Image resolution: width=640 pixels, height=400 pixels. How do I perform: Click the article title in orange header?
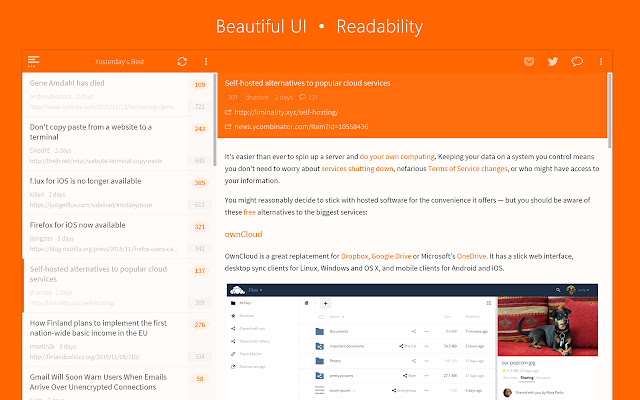point(307,83)
